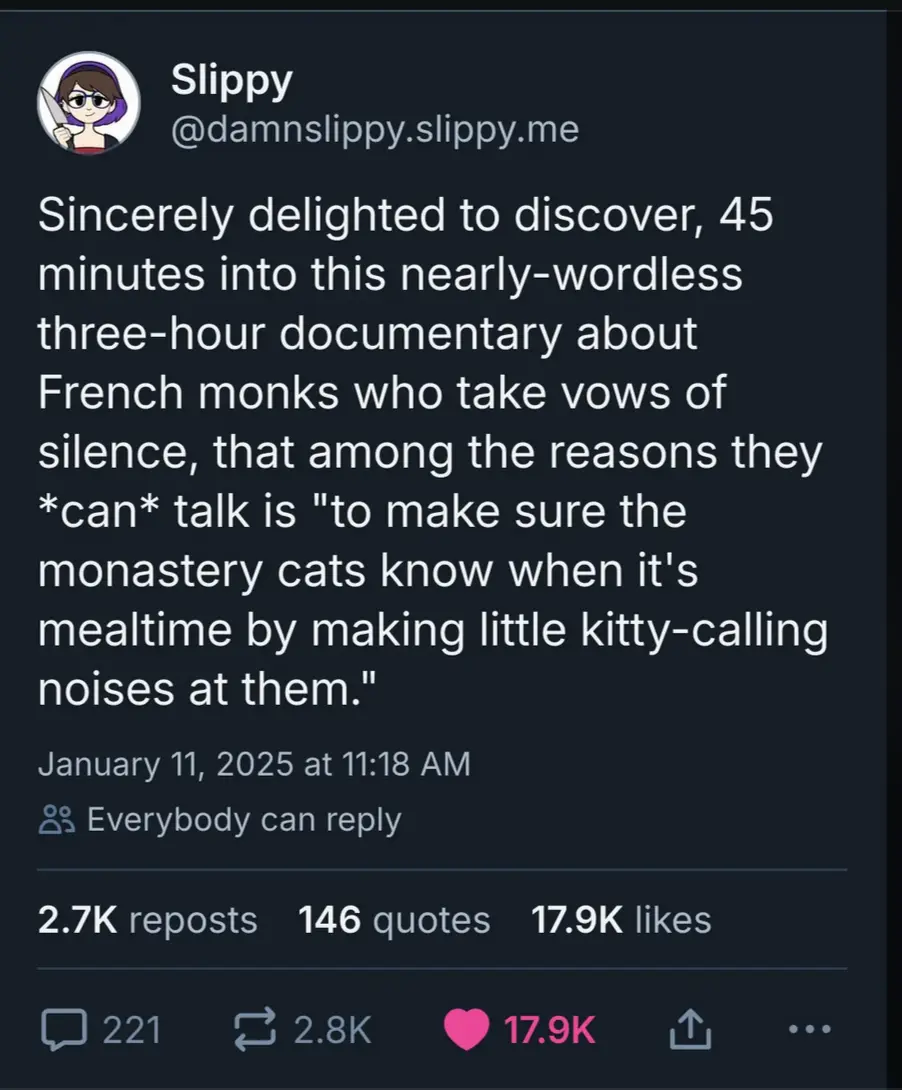
Task: Click the post text about French monks
Action: (432, 450)
